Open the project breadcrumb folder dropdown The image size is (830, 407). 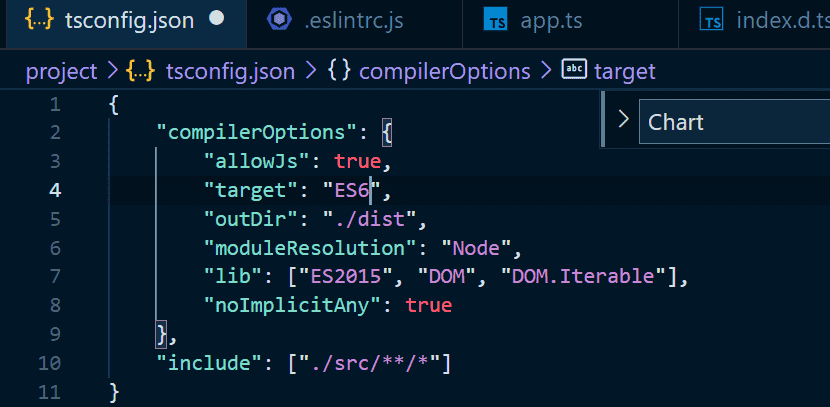click(x=62, y=71)
